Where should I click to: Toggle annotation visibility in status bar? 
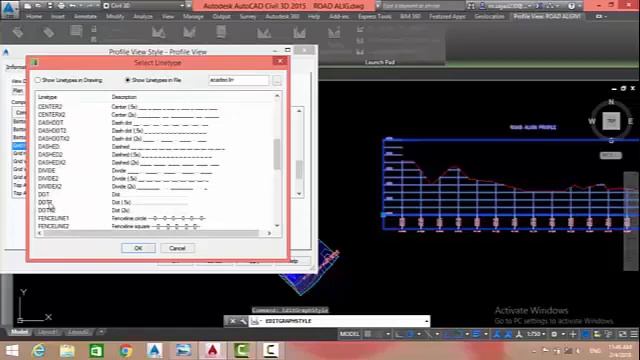[x=497, y=334]
